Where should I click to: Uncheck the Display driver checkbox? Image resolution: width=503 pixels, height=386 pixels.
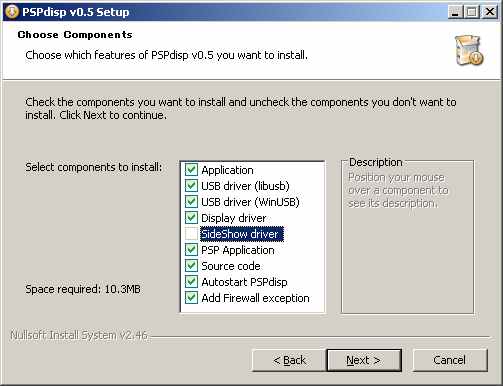tap(191, 218)
